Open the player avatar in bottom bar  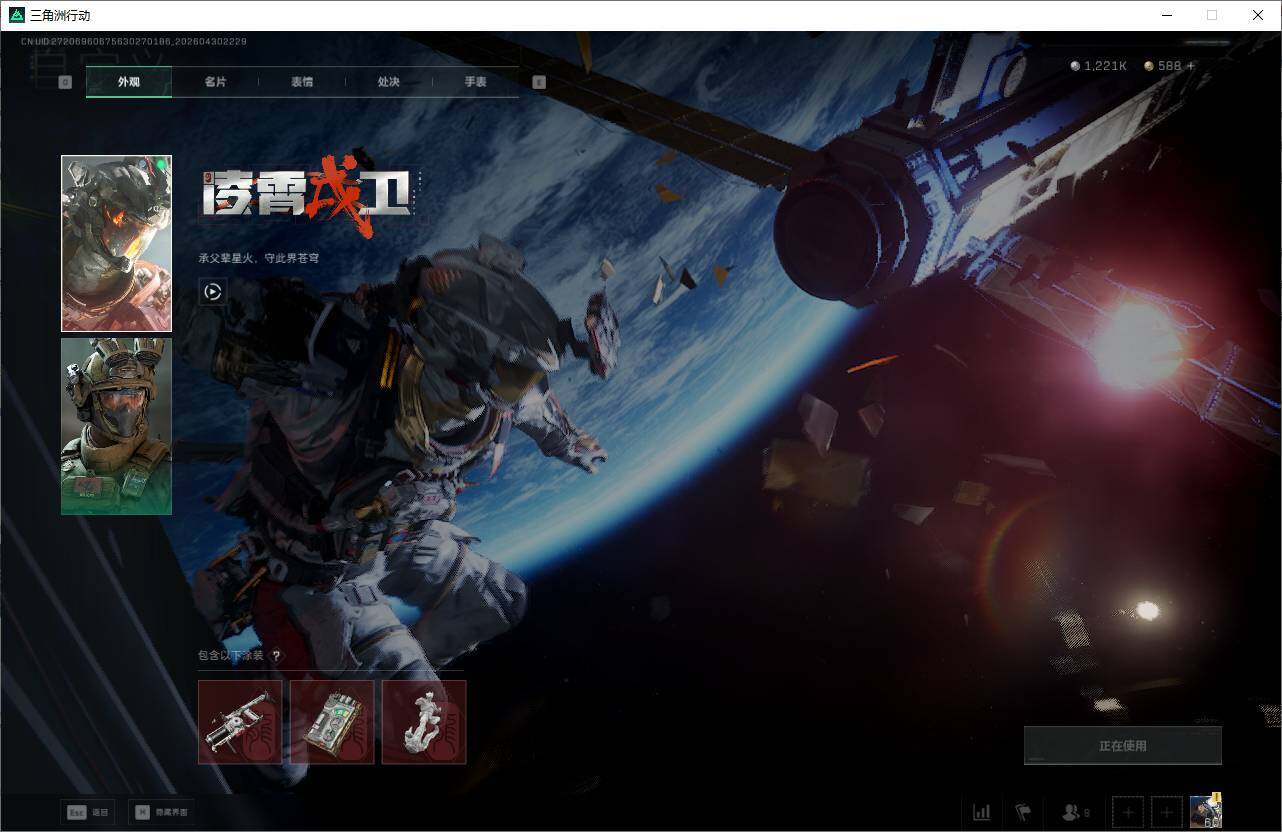[1206, 811]
